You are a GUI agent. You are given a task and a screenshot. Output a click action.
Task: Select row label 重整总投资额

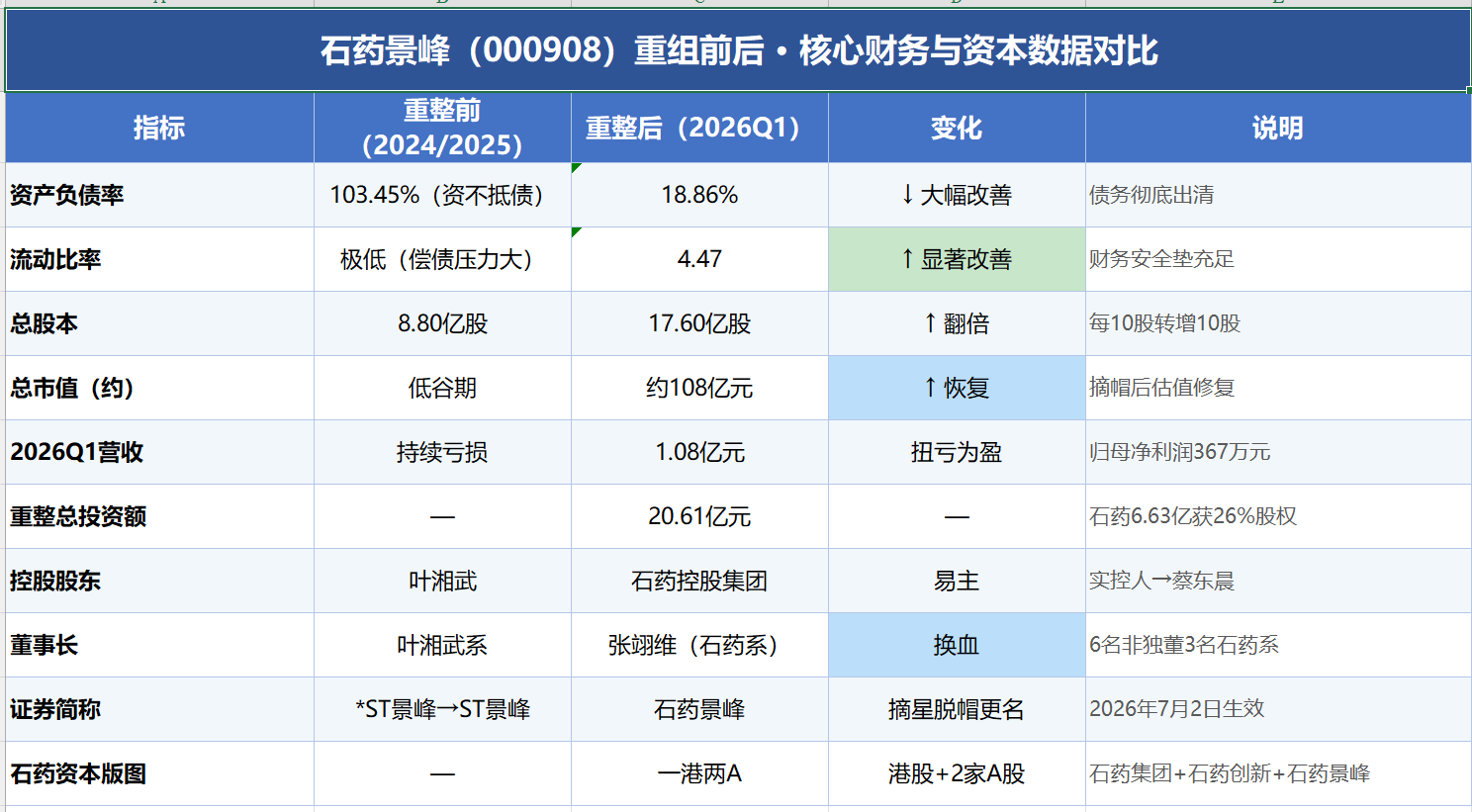click(x=159, y=516)
